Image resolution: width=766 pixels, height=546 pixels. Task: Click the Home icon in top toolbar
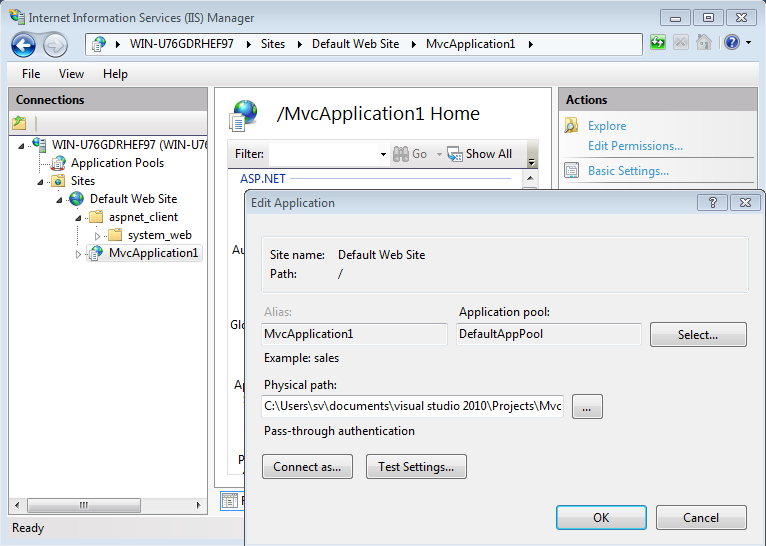704,43
